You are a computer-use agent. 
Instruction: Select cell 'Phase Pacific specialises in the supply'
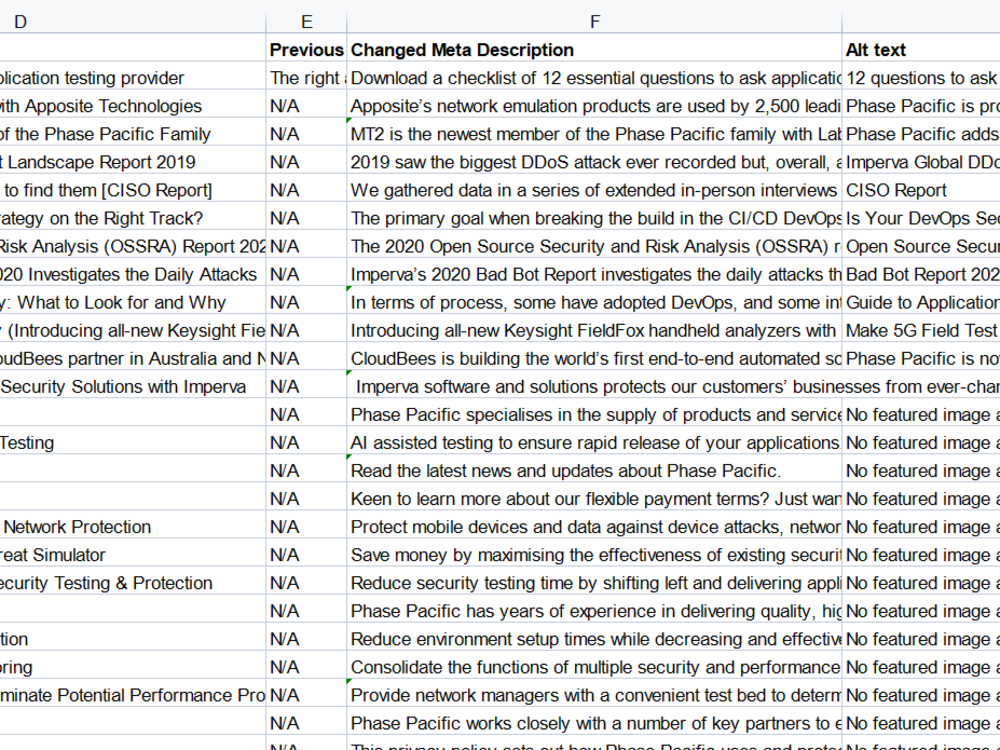click(x=594, y=415)
